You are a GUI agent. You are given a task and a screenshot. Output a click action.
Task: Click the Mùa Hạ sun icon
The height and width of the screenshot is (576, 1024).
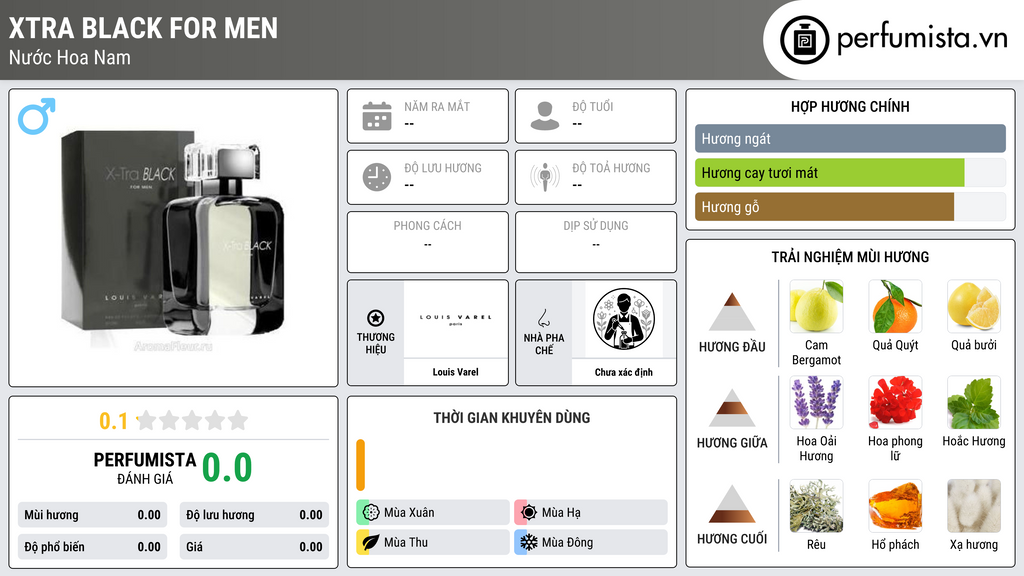pos(528,512)
